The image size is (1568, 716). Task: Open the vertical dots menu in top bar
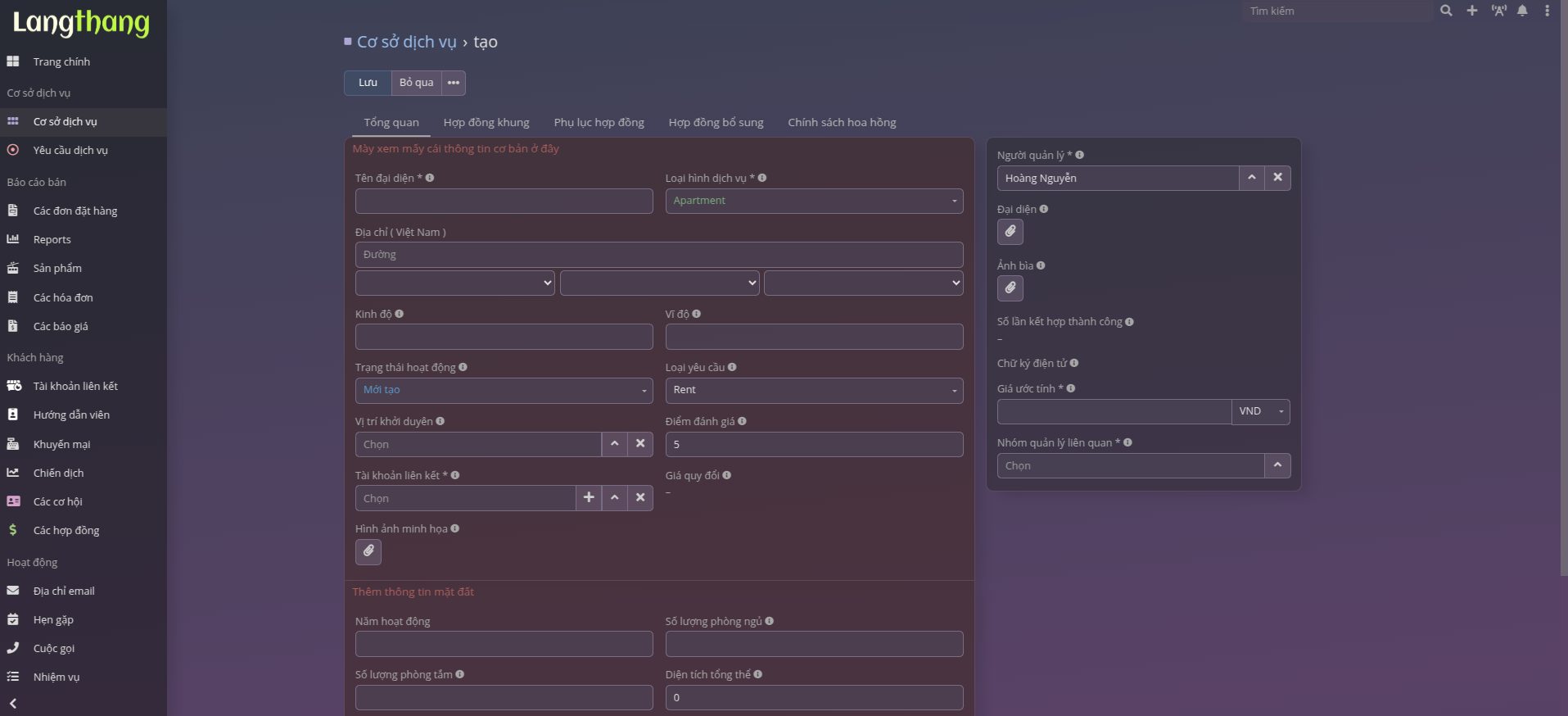(1547, 11)
